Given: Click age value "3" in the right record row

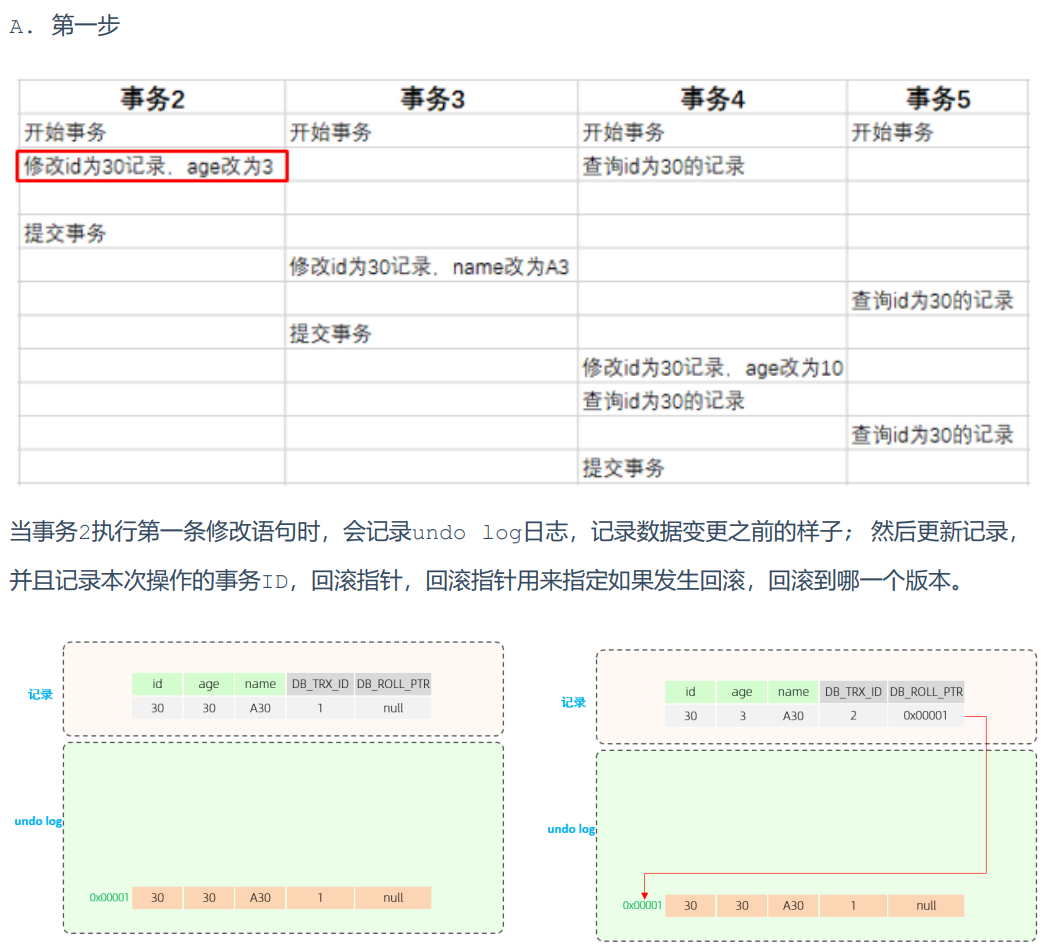Looking at the screenshot, I should [742, 716].
